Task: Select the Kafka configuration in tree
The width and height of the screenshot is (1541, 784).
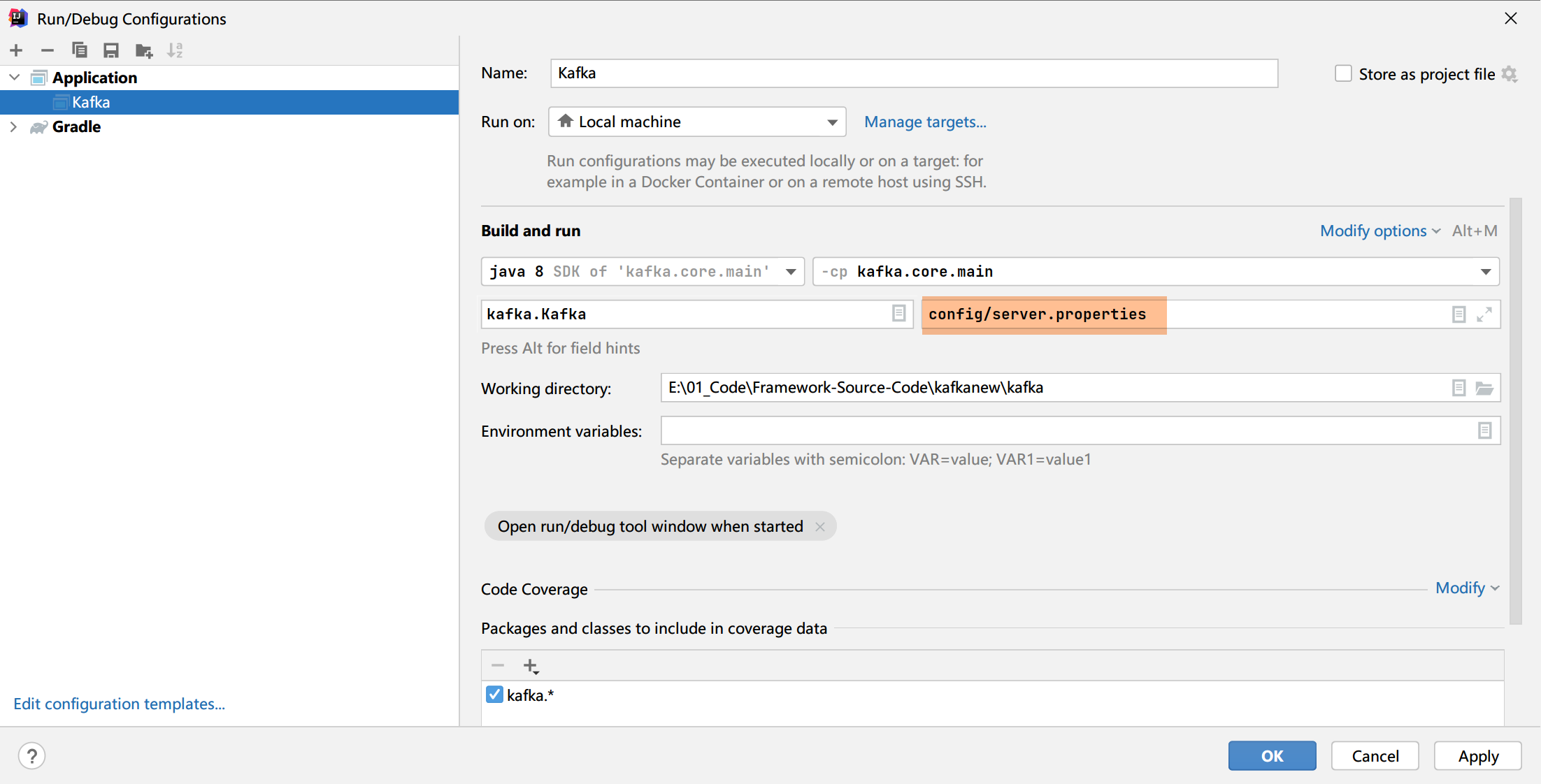Action: click(91, 102)
